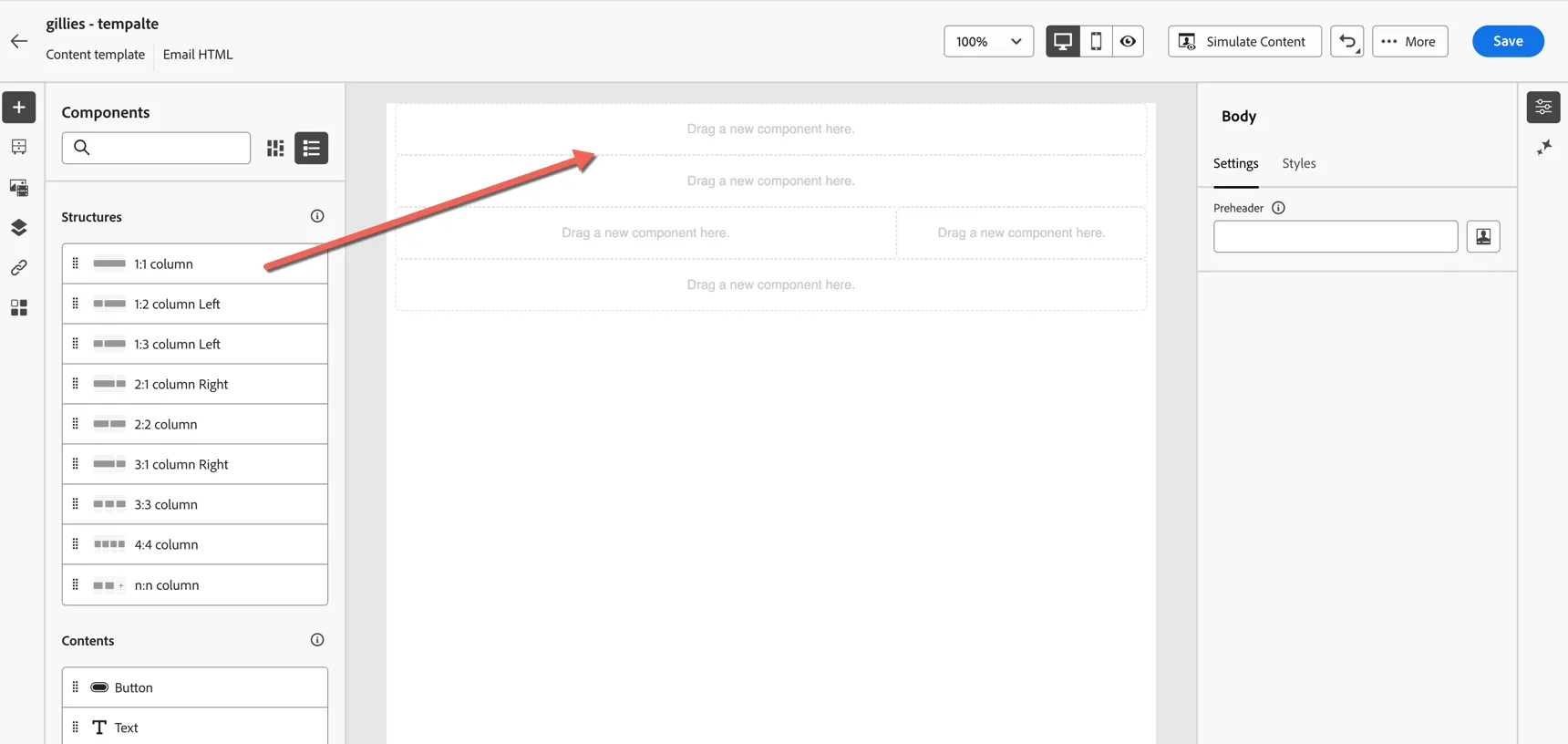The height and width of the screenshot is (744, 1568).
Task: Open the 100% zoom dropdown
Action: 989,41
